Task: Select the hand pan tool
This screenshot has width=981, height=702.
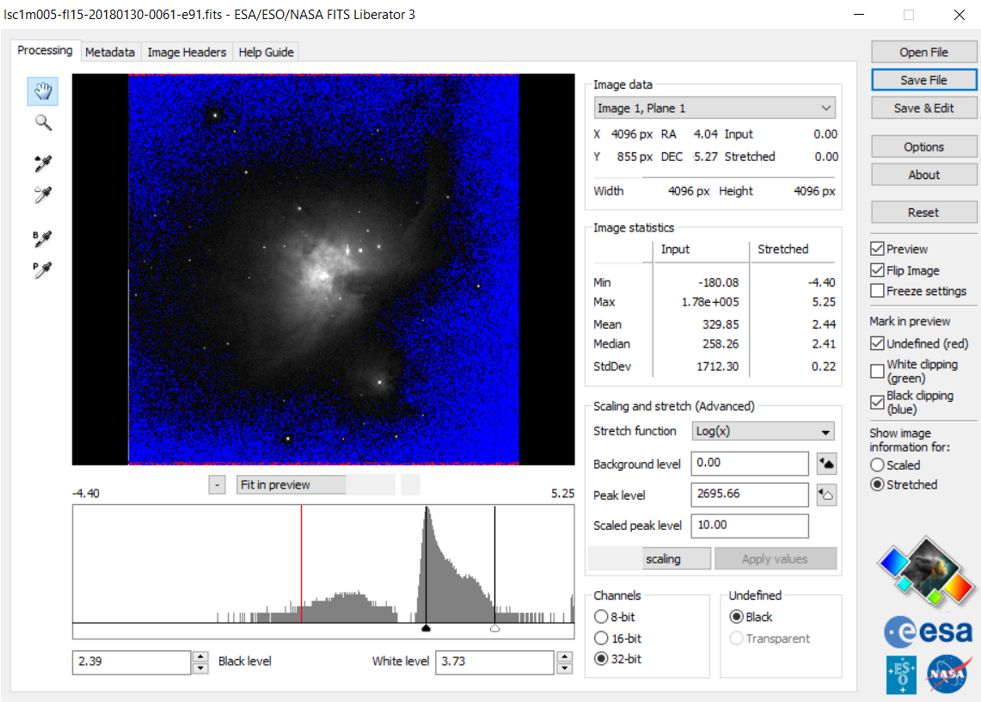Action: (x=42, y=91)
